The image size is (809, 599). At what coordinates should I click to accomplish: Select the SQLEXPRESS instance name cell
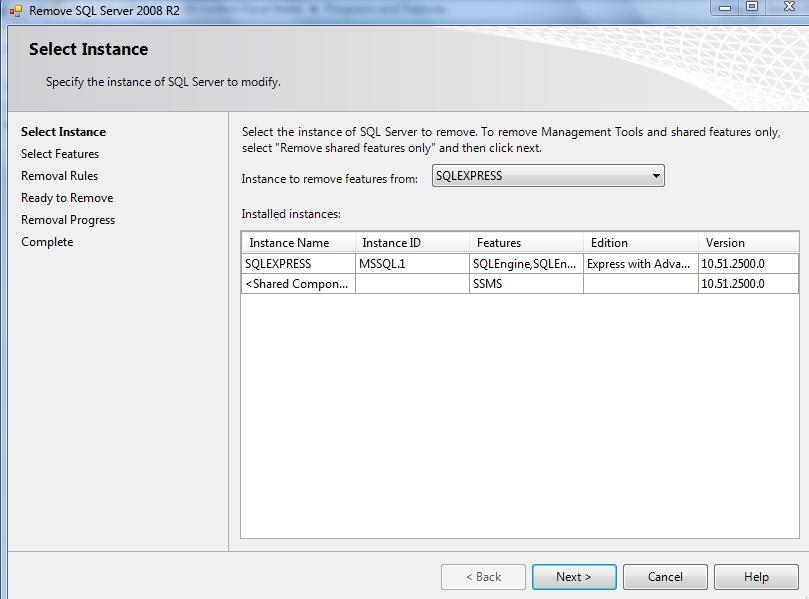[x=298, y=264]
